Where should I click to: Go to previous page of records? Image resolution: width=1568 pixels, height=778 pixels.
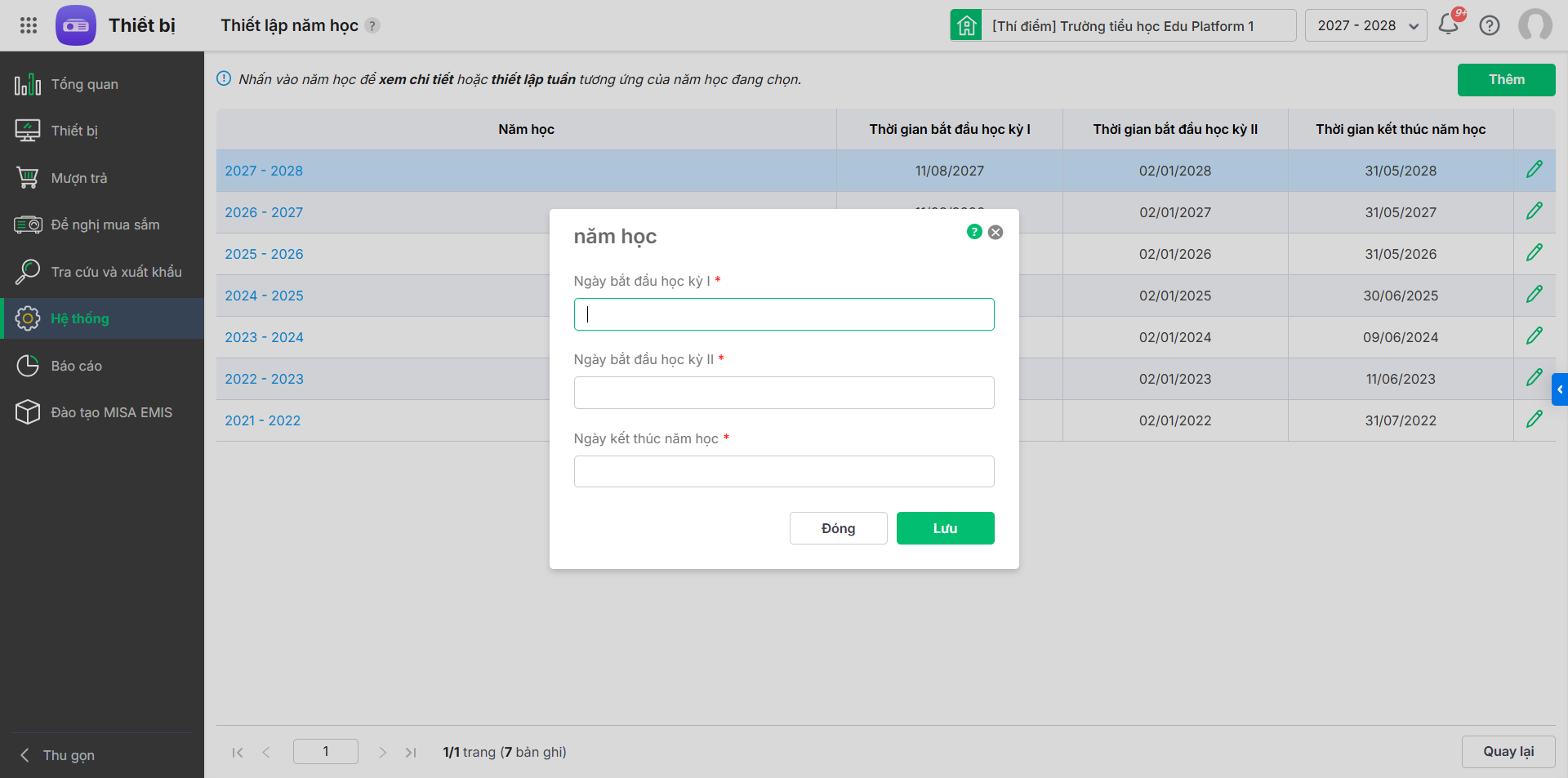266,752
